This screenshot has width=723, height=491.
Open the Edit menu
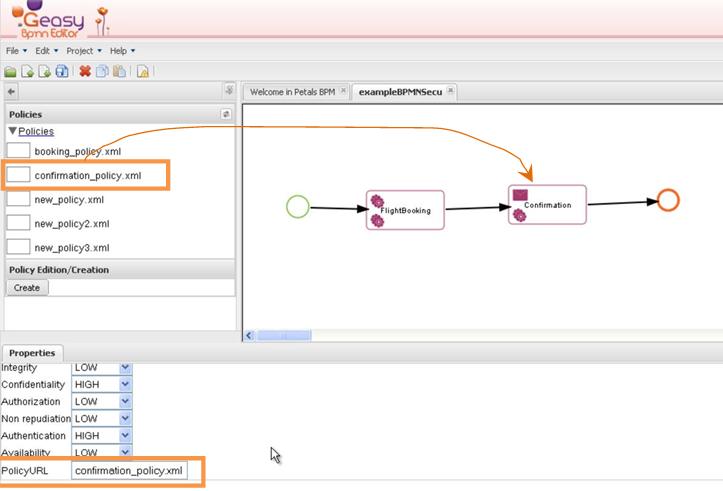click(x=47, y=51)
